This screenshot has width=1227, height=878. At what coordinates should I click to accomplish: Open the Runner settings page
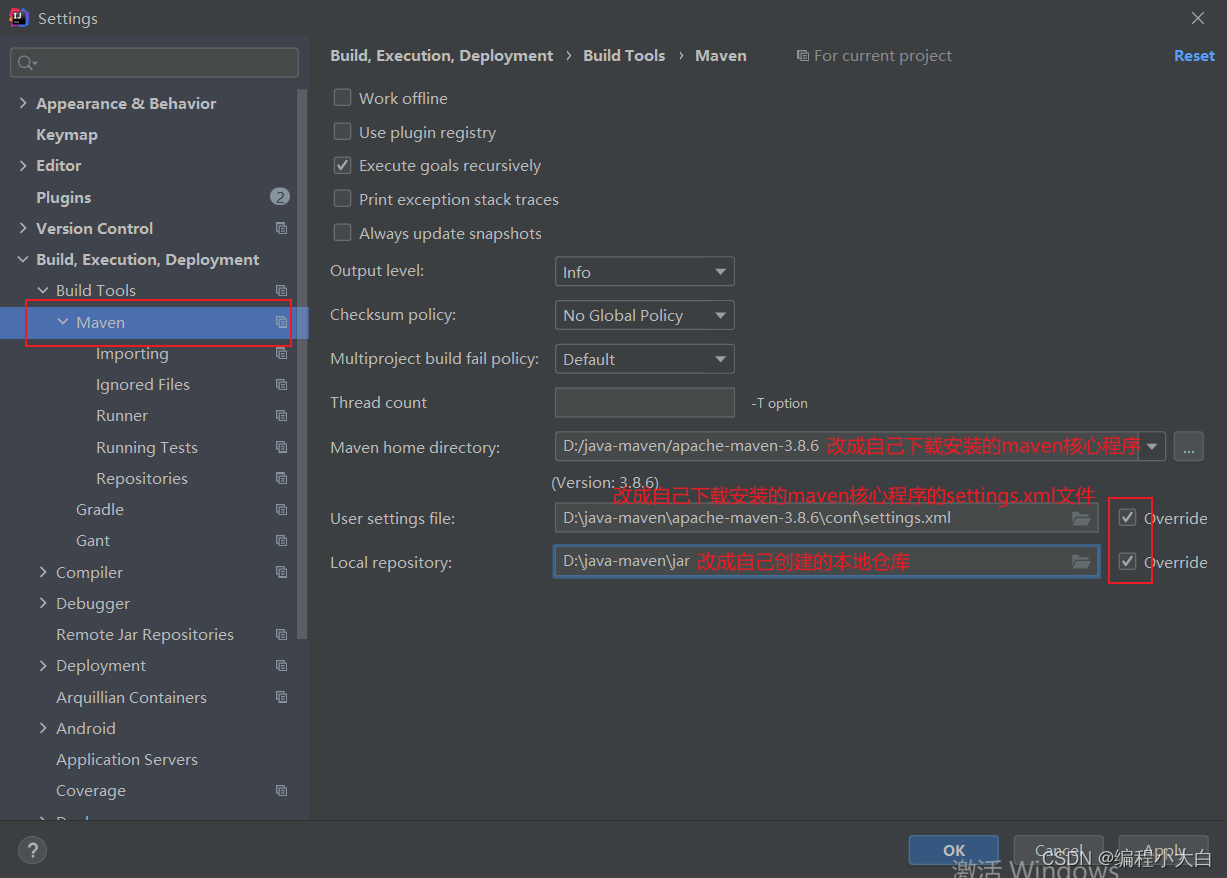pos(122,415)
